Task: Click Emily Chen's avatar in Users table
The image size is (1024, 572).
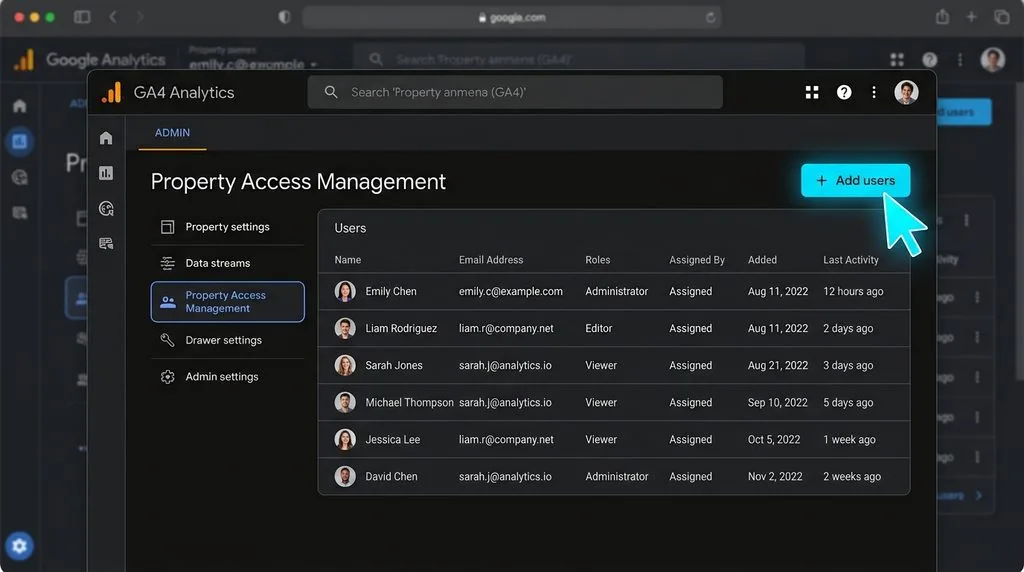Action: tap(345, 291)
